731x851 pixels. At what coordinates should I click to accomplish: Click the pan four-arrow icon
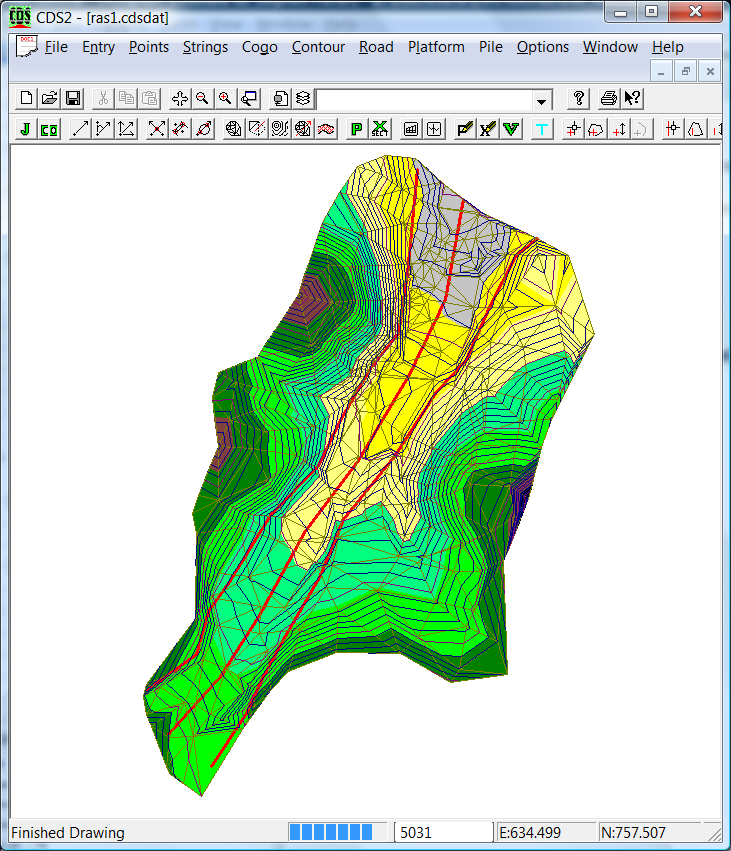180,98
